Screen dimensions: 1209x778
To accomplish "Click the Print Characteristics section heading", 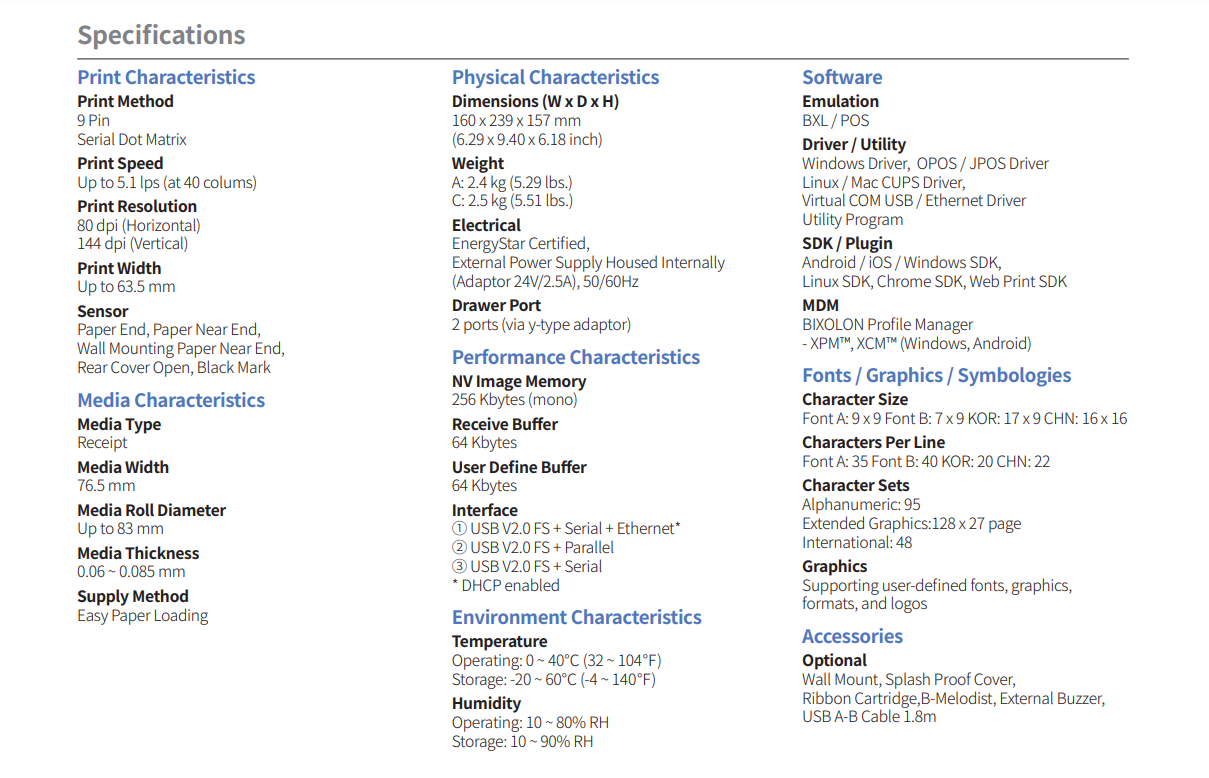I will click(166, 77).
